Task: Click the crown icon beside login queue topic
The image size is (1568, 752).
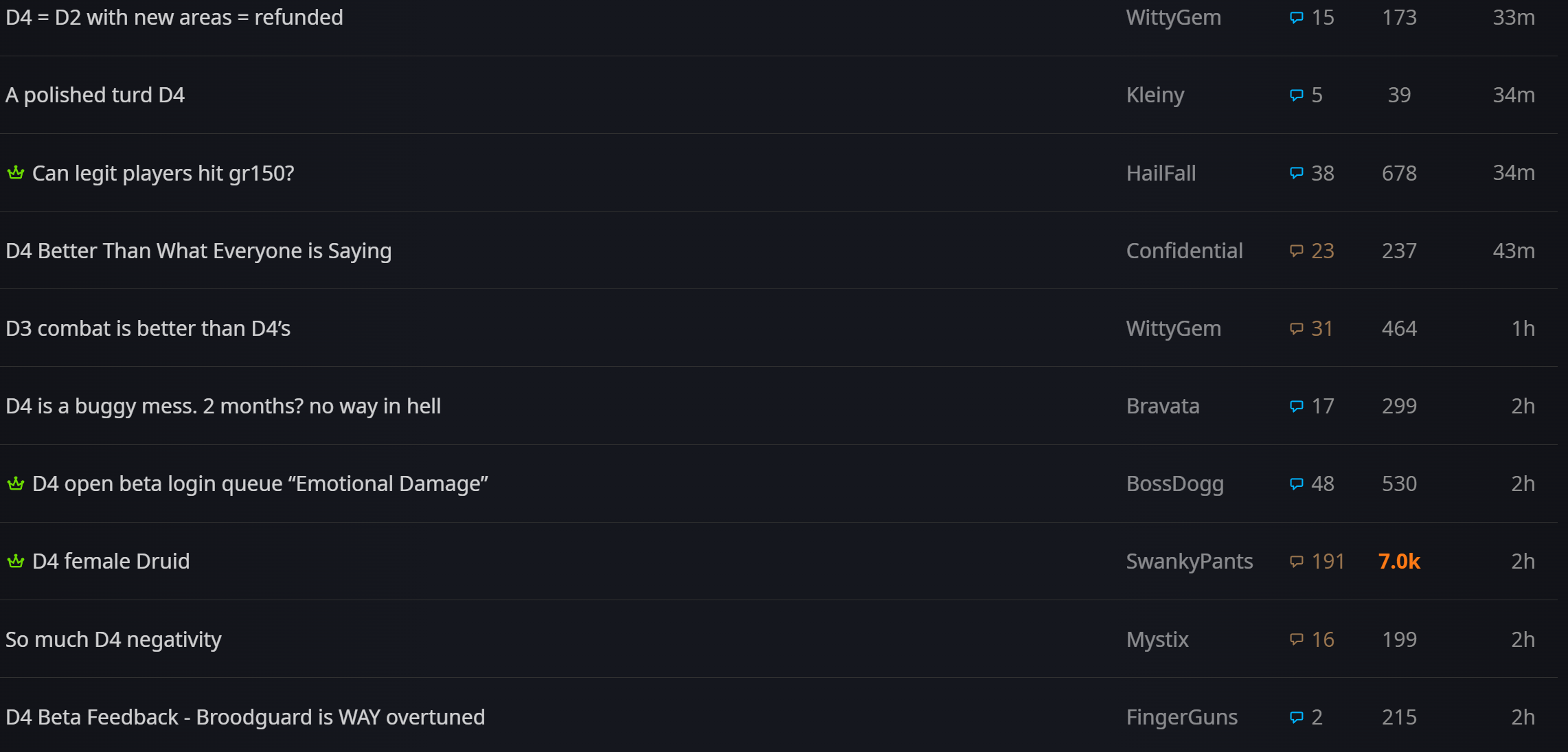Action: [16, 483]
